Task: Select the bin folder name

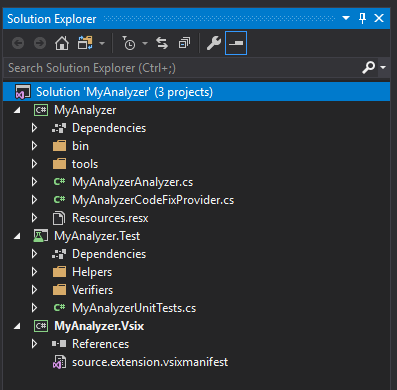Action: click(80, 146)
